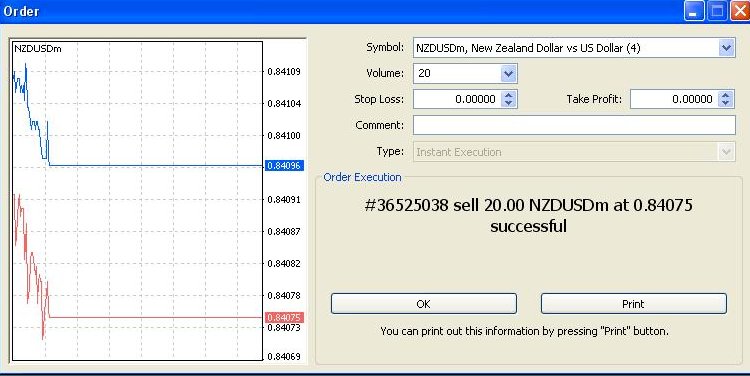
Task: Click OK to confirm the order
Action: [x=424, y=304]
